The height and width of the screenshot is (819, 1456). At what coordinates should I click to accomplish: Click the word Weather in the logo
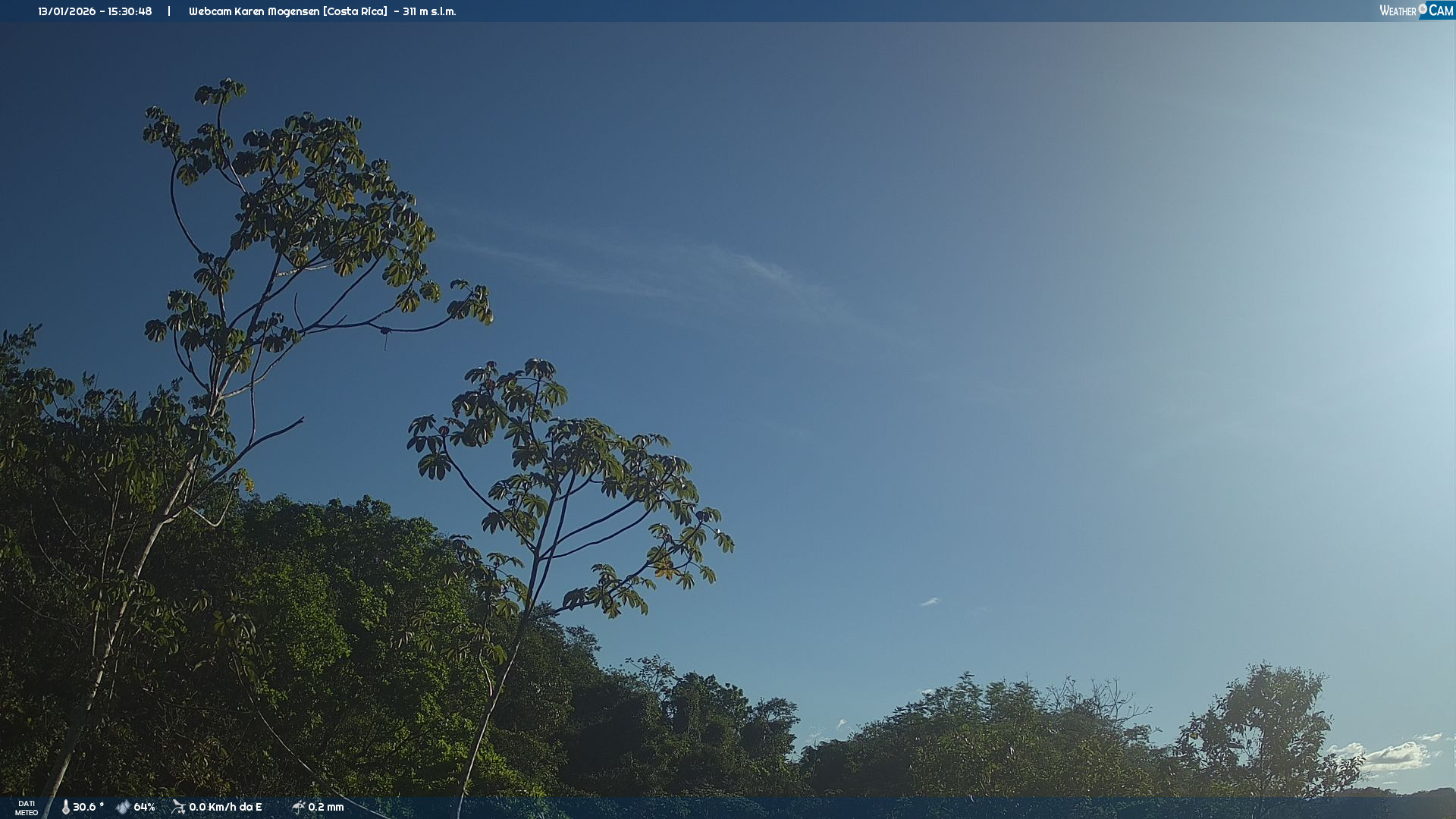click(1398, 11)
